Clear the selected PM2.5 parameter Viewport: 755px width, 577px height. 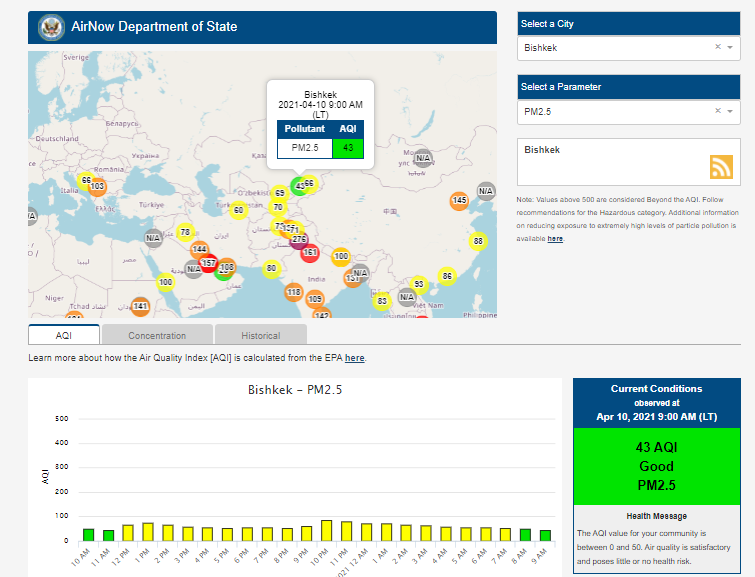[x=717, y=111]
